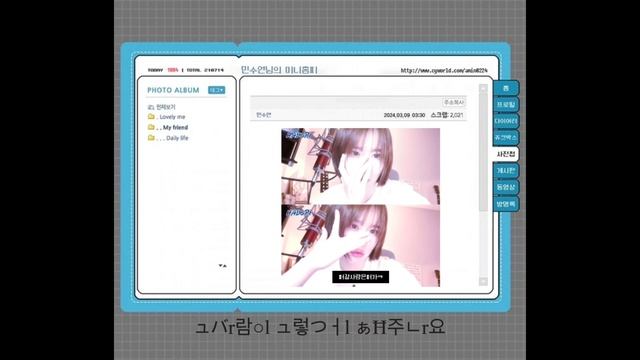Screen dimensions: 640x360
Task: Click the post date 2024.03.09 03:30
Action: tap(404, 116)
